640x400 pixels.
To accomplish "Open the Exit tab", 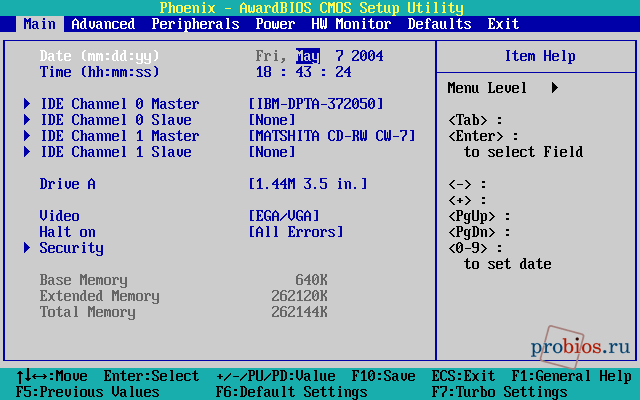I will (503, 24).
